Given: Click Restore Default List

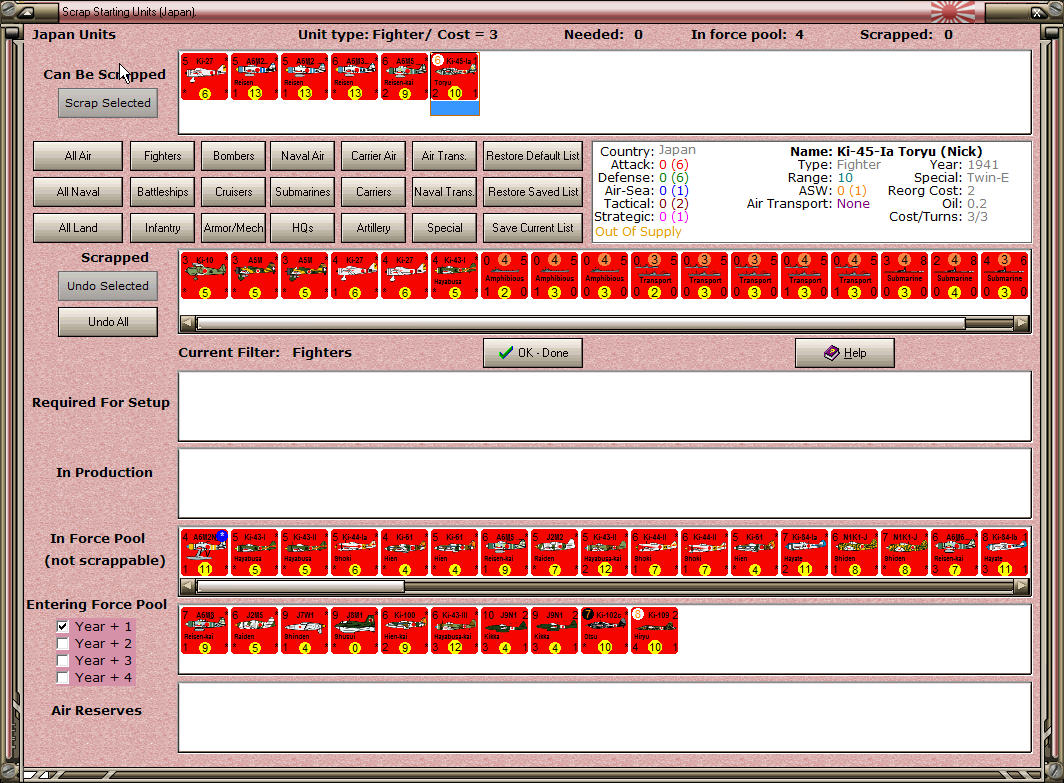Looking at the screenshot, I should coord(533,156).
